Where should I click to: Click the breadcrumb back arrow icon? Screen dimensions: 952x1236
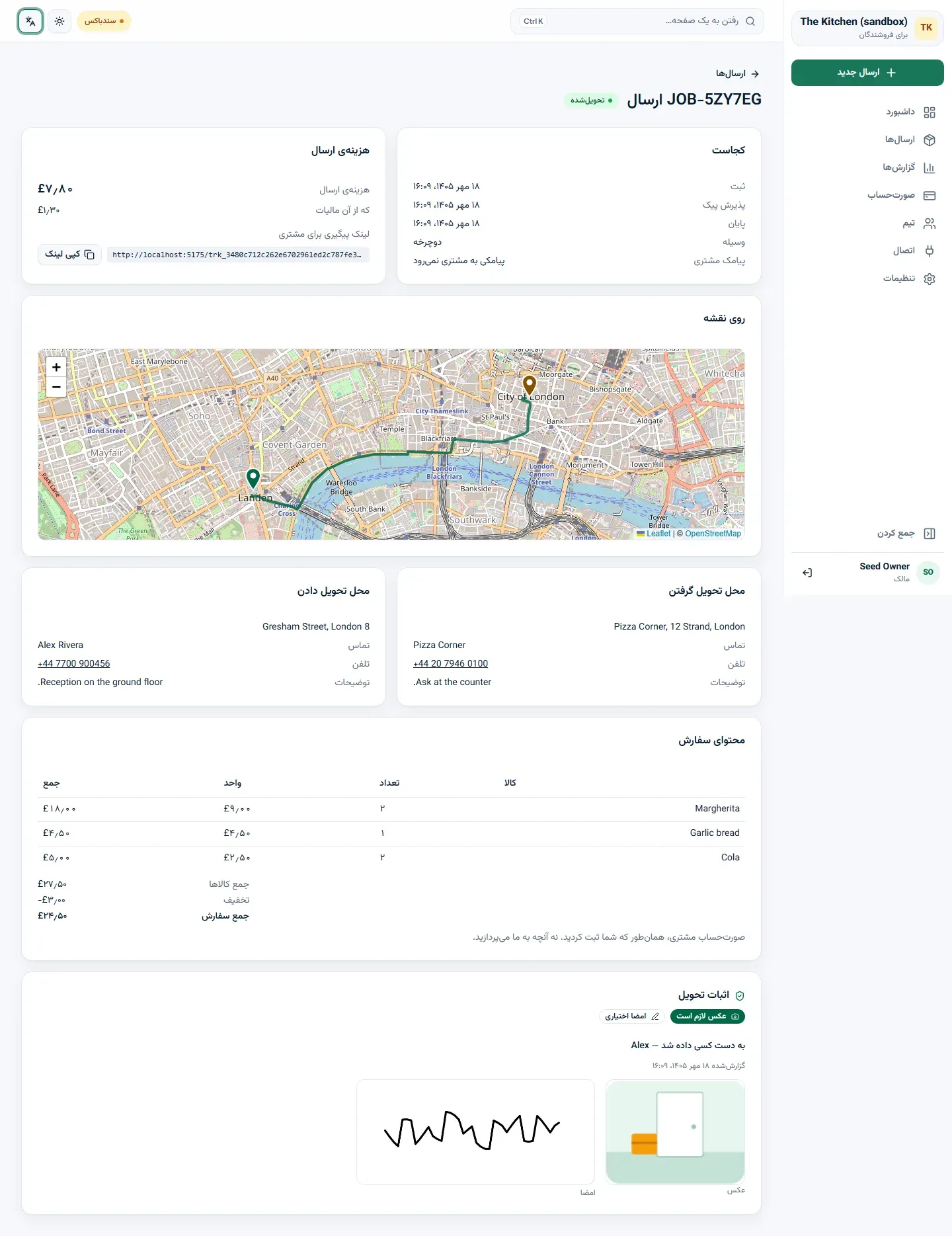[755, 74]
